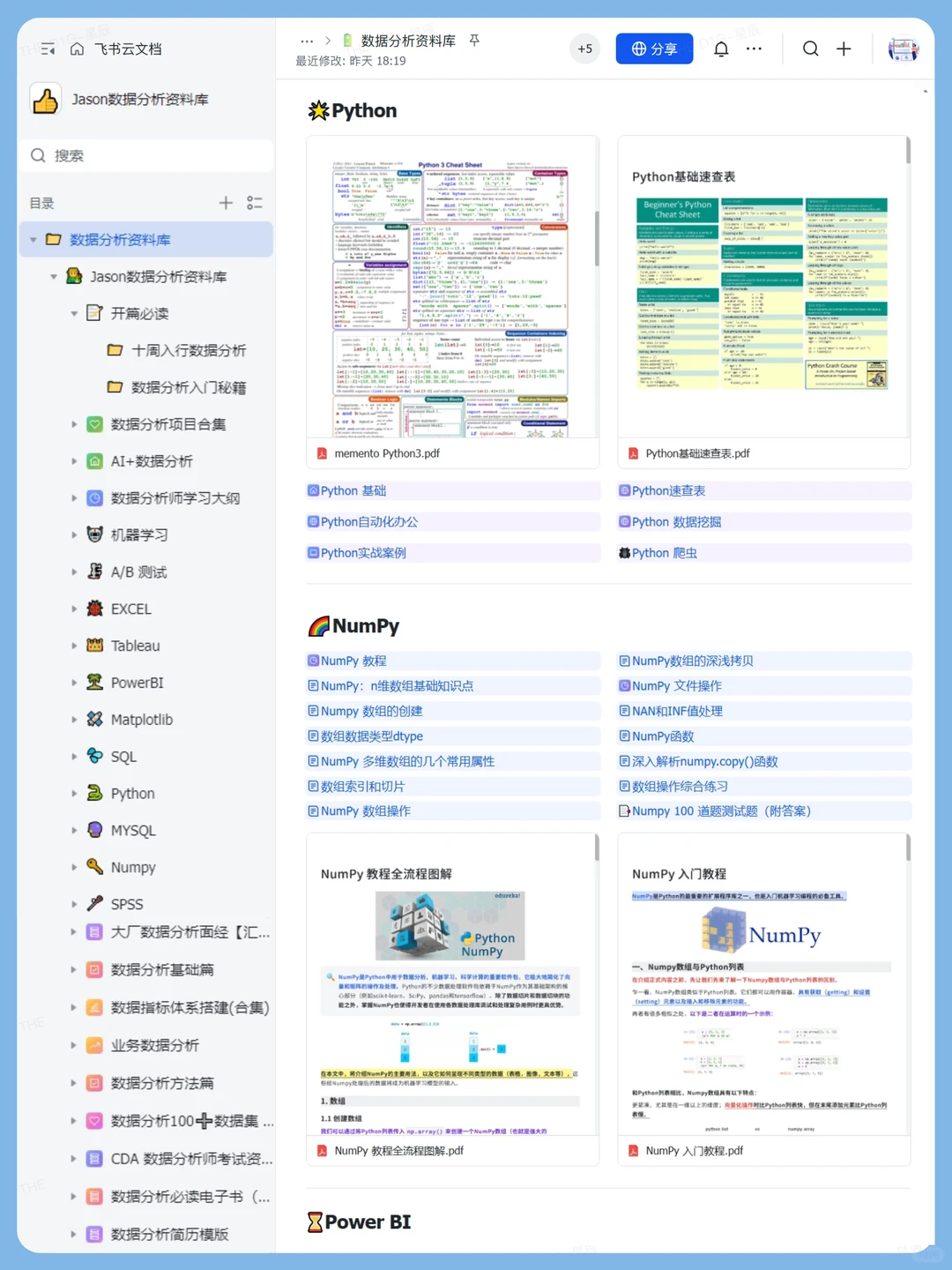Click the memento Python3 preview scrollbar
The width and height of the screenshot is (952, 1270).
tap(597, 238)
